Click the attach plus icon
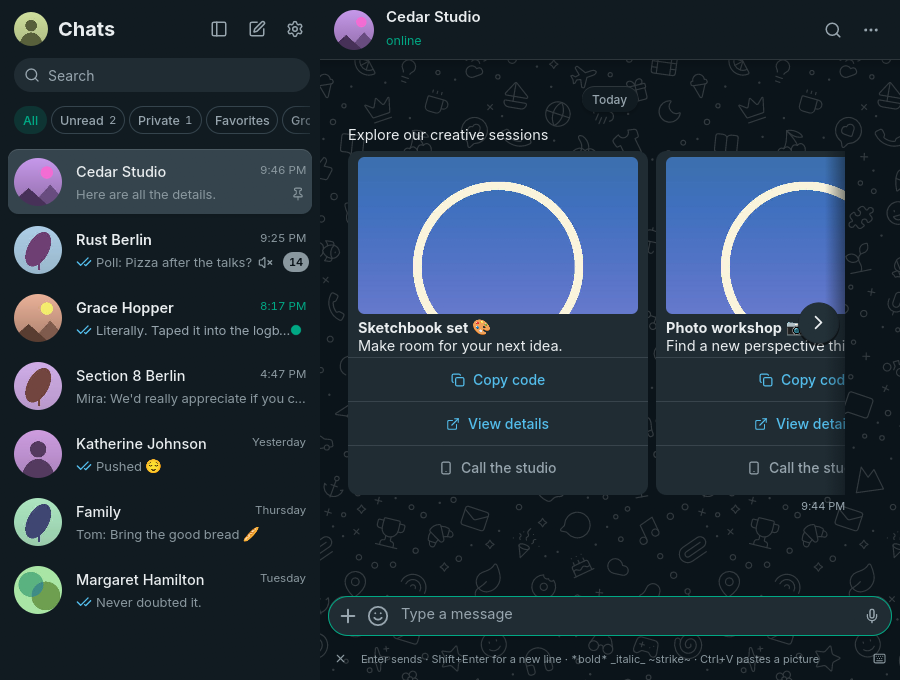The height and width of the screenshot is (680, 900). (x=348, y=616)
